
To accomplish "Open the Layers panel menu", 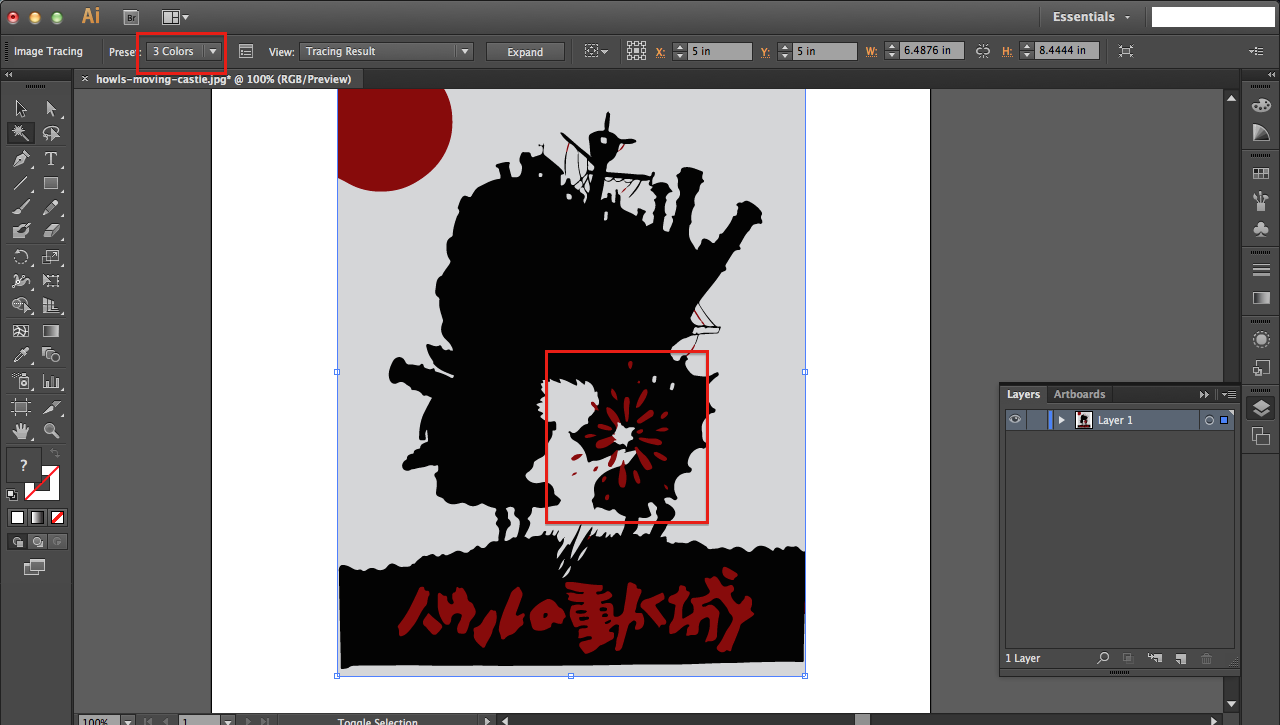I will [x=1230, y=394].
